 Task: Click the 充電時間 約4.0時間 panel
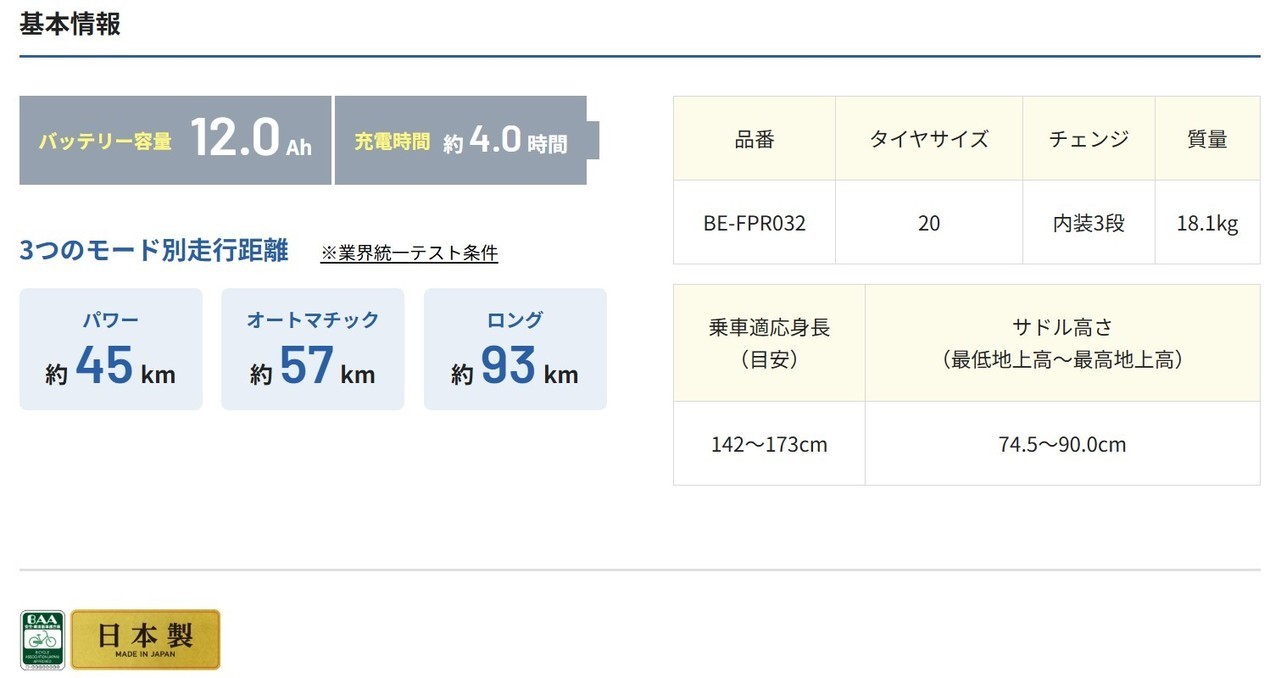click(467, 140)
